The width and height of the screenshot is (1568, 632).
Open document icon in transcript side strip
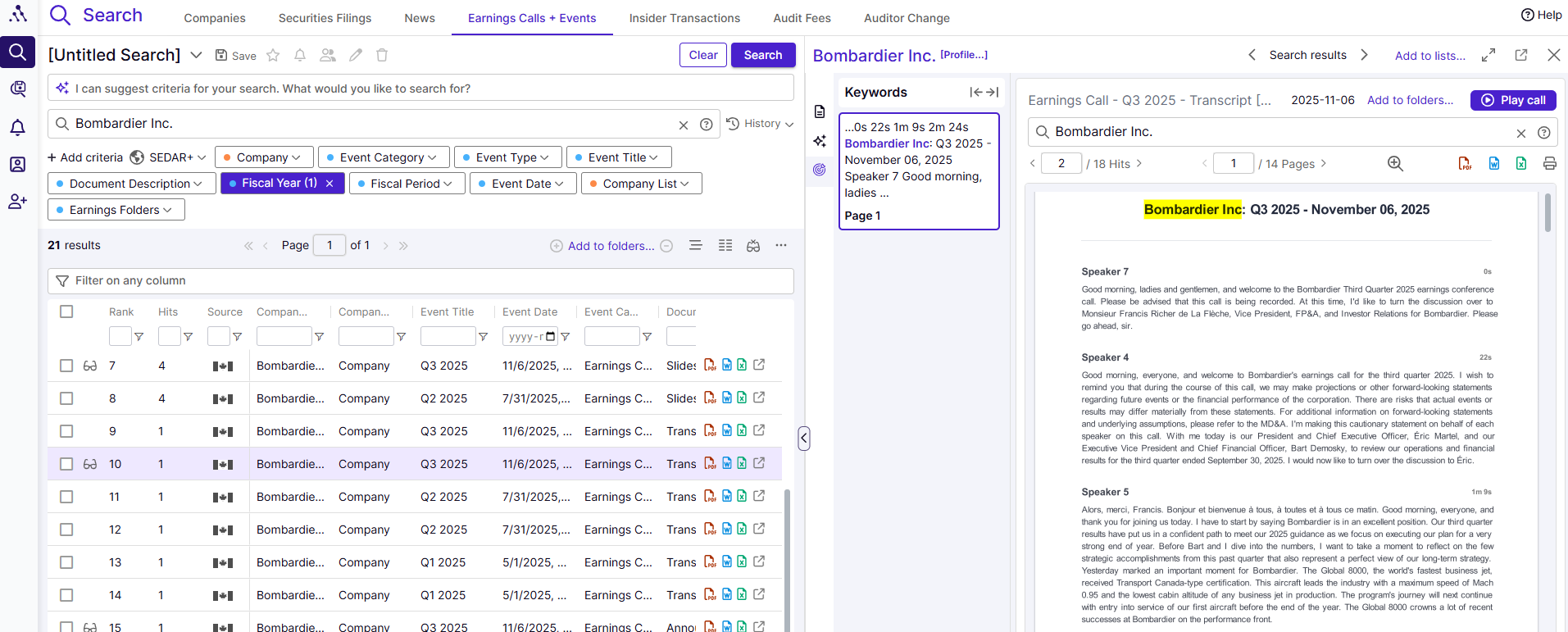820,111
